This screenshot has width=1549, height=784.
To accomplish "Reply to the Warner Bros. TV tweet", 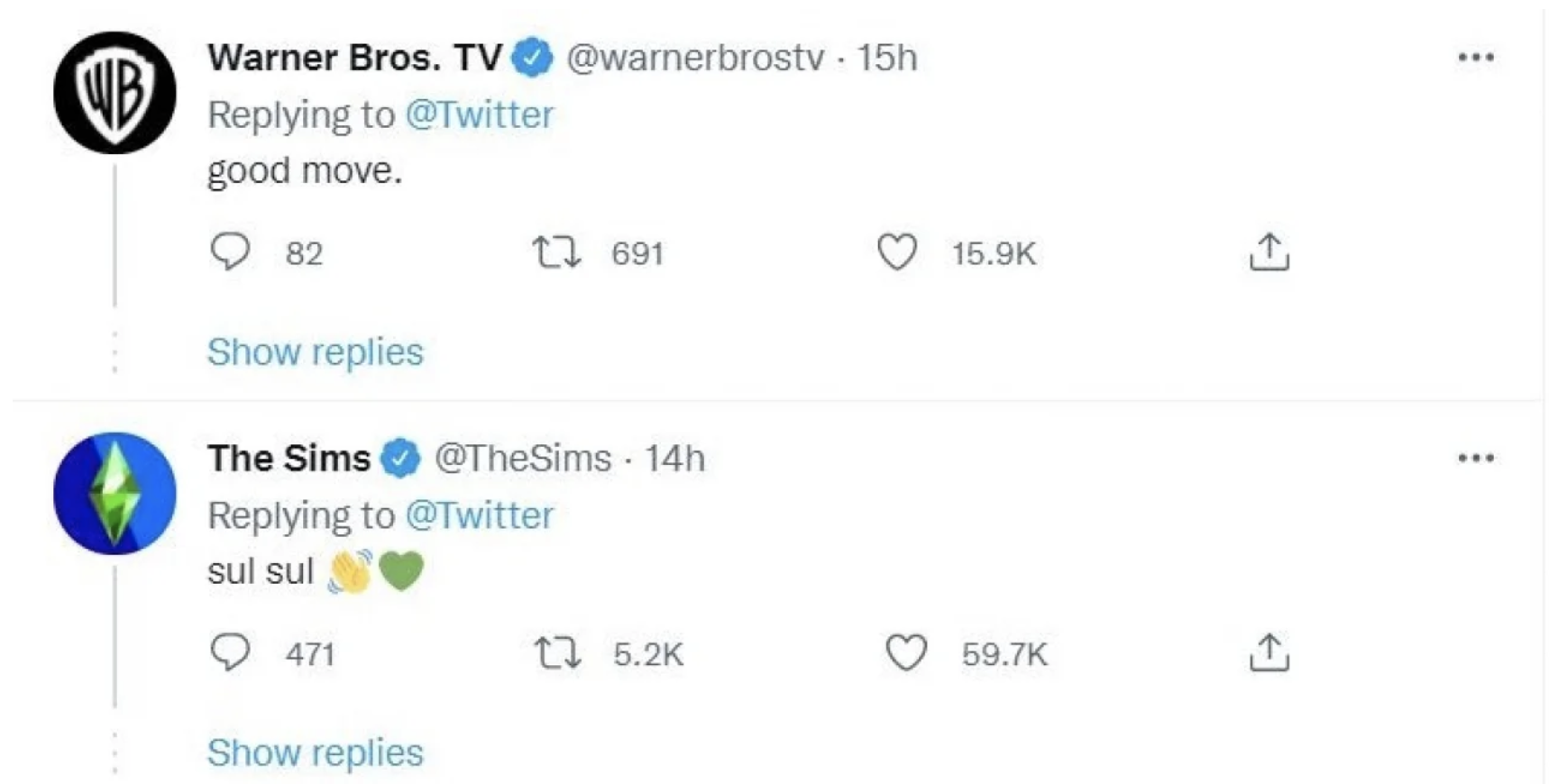I will click(x=230, y=252).
